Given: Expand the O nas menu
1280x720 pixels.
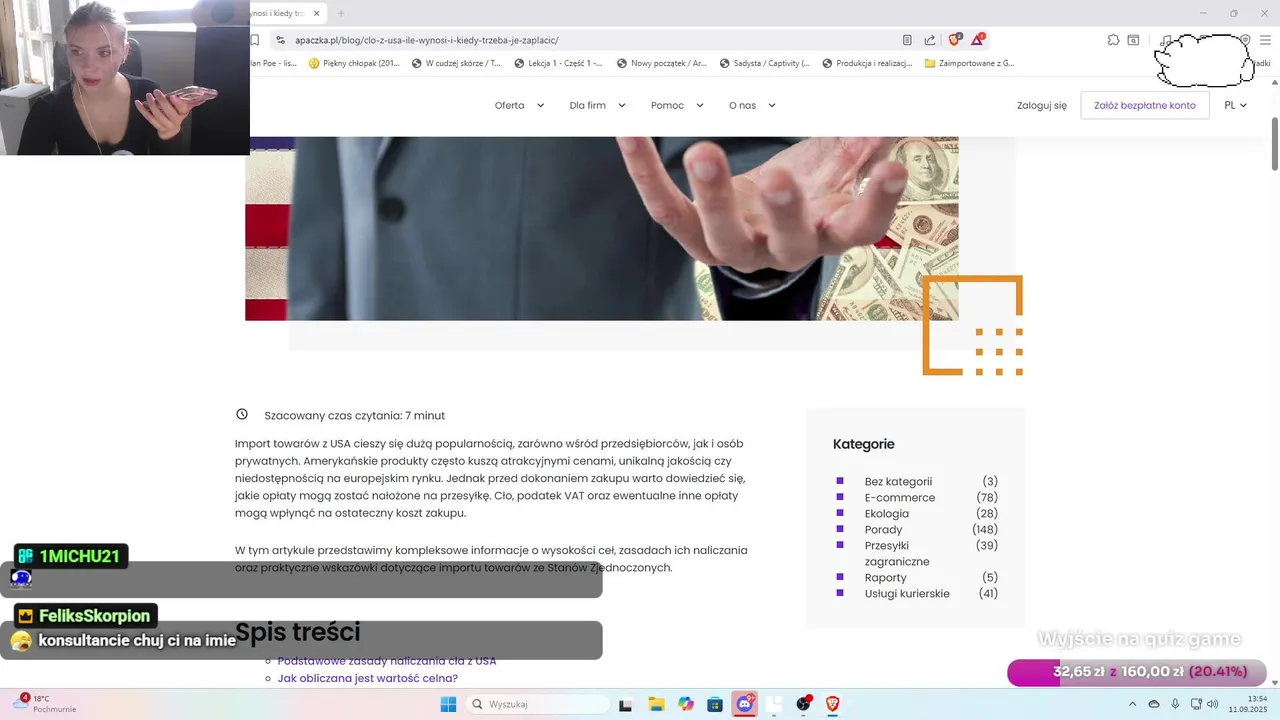Looking at the screenshot, I should [x=752, y=105].
